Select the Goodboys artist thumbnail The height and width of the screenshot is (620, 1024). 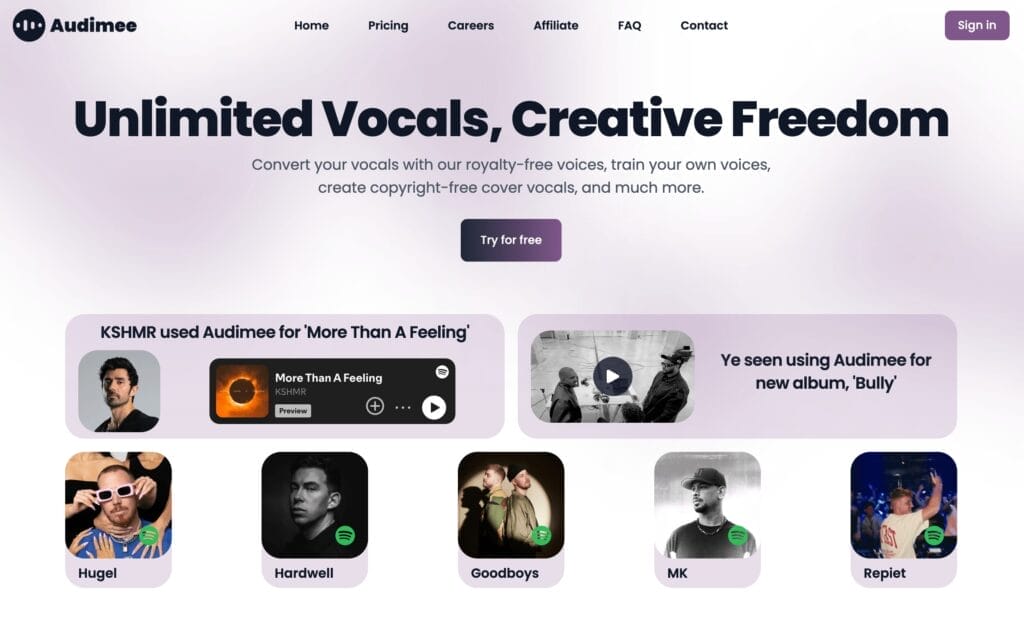click(x=511, y=505)
